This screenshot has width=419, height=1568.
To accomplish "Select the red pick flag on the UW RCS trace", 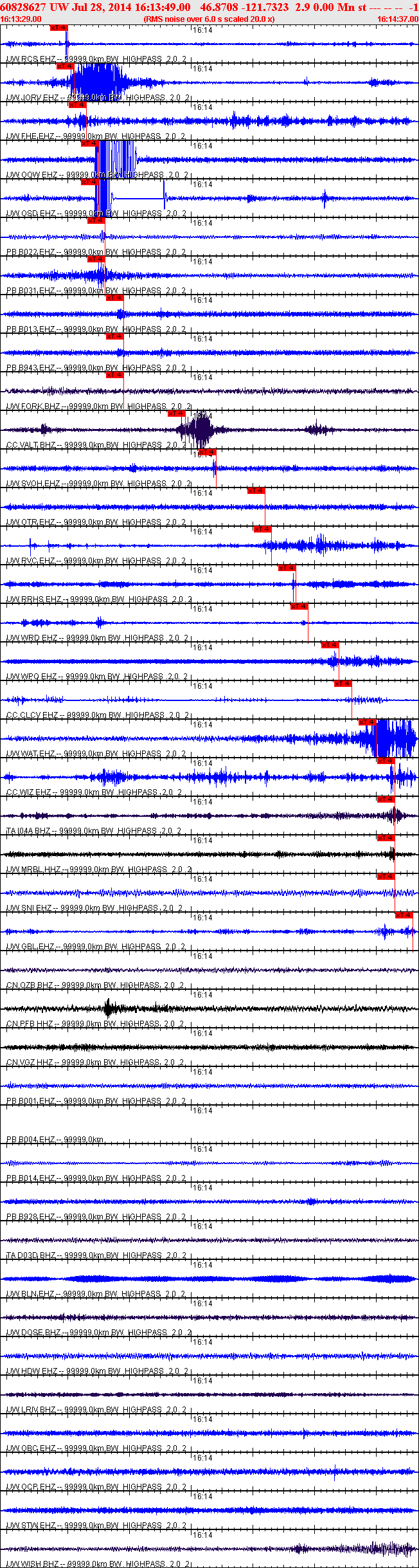I will 58,28.
